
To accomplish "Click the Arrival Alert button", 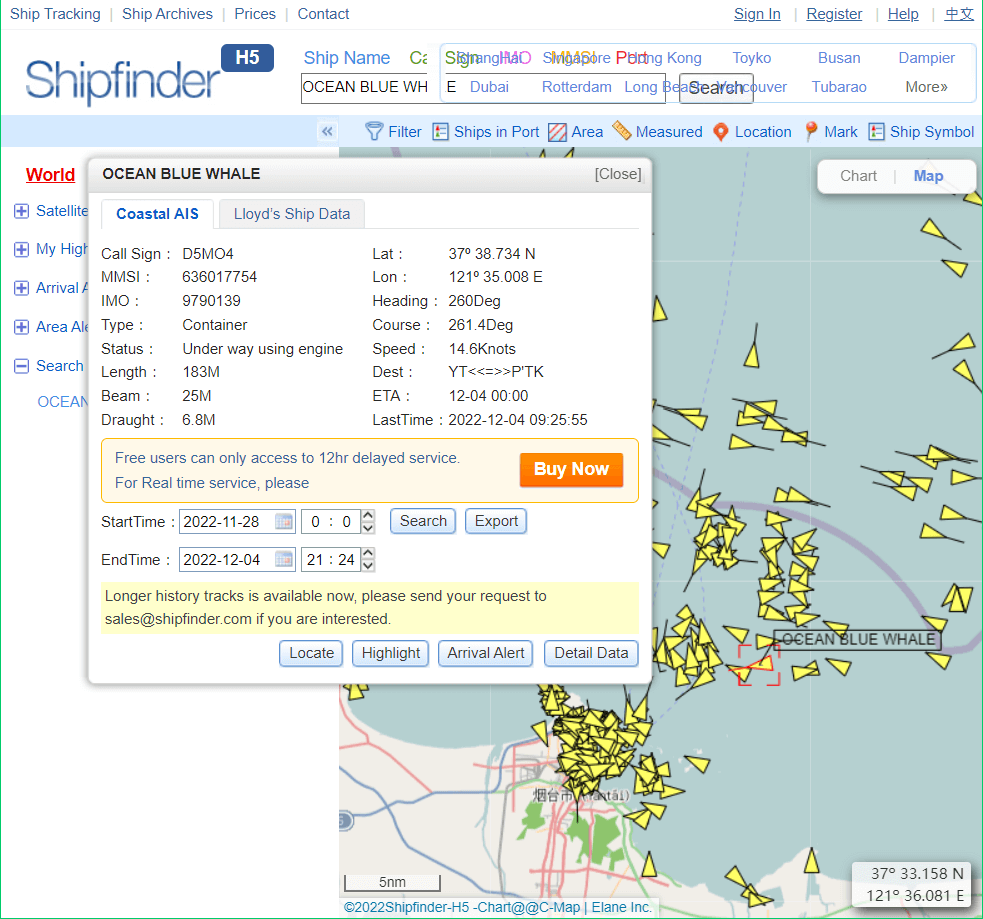I will click(486, 653).
